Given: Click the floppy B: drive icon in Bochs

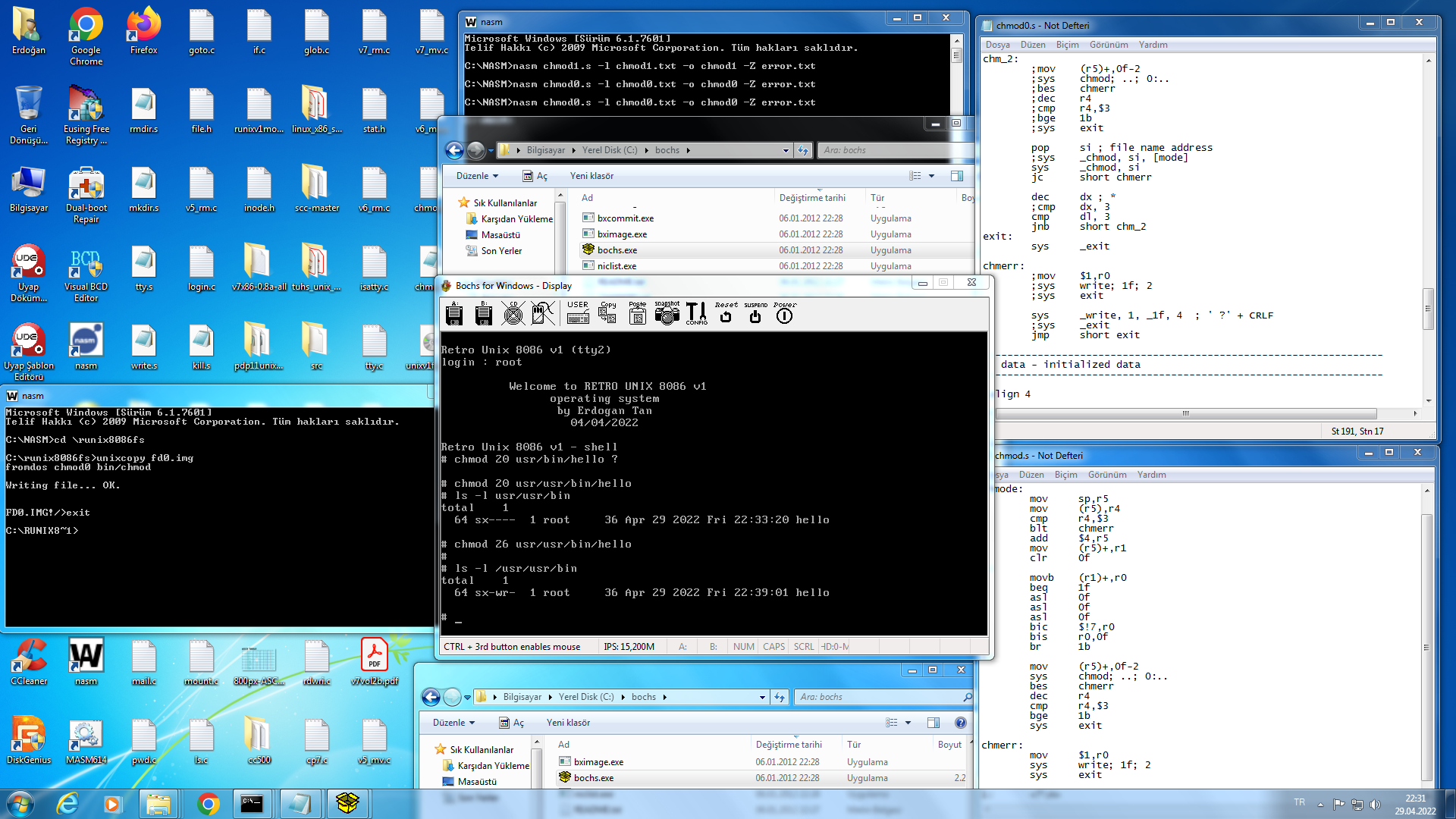Looking at the screenshot, I should coord(484,313).
